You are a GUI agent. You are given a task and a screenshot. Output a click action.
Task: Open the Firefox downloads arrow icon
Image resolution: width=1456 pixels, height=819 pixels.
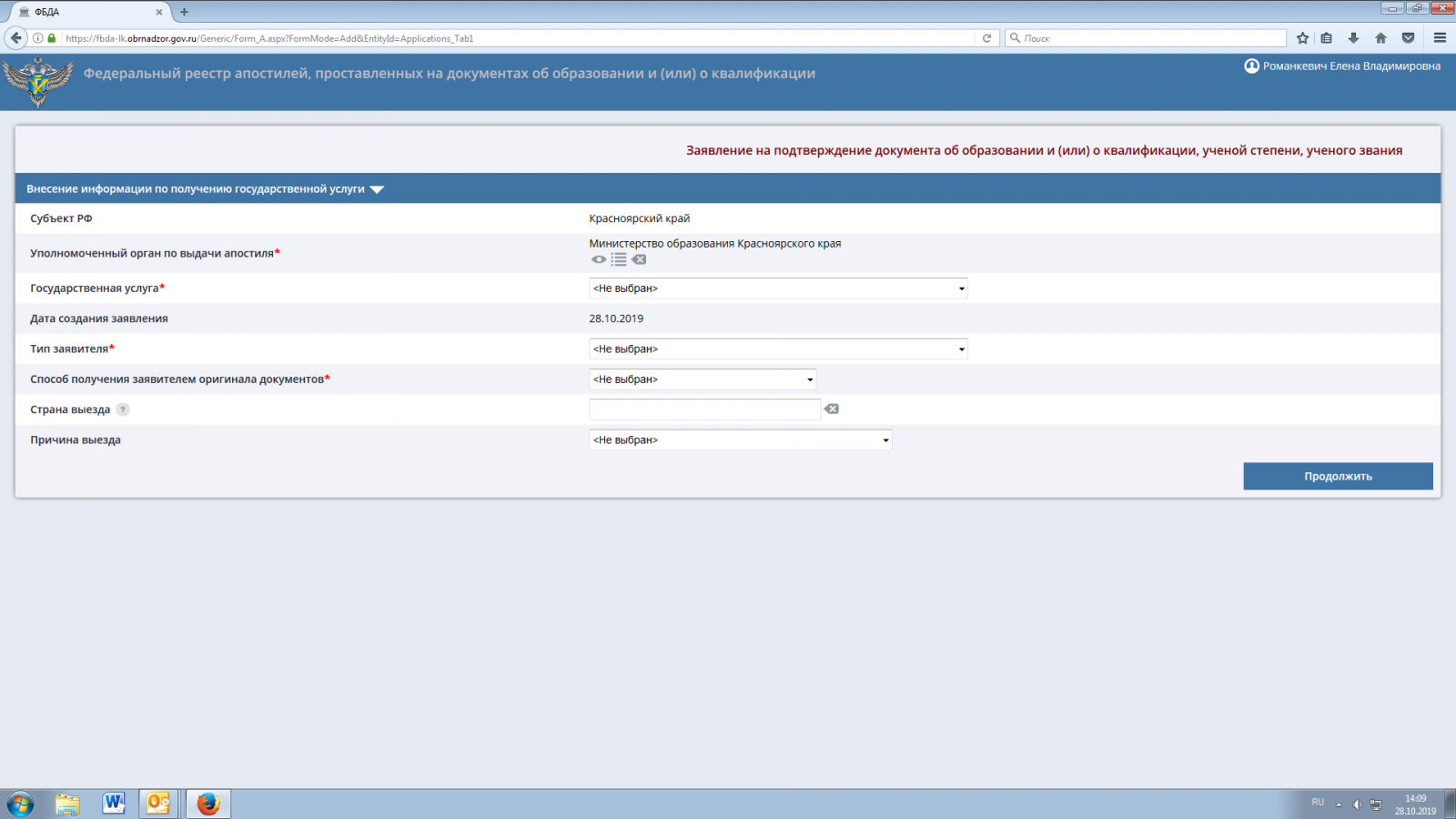pyautogui.click(x=1353, y=38)
